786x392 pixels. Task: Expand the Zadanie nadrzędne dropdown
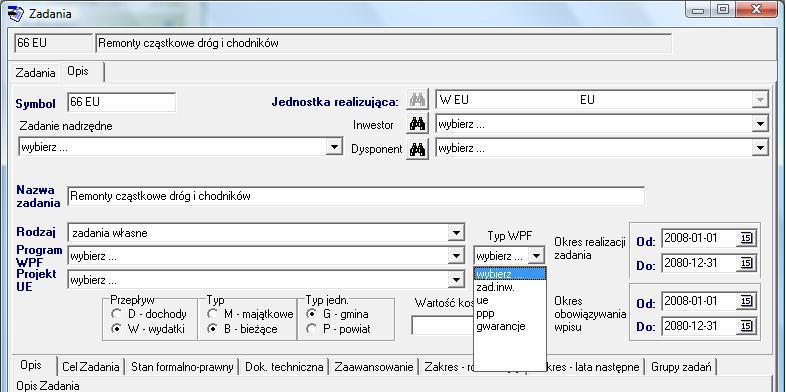(x=334, y=147)
